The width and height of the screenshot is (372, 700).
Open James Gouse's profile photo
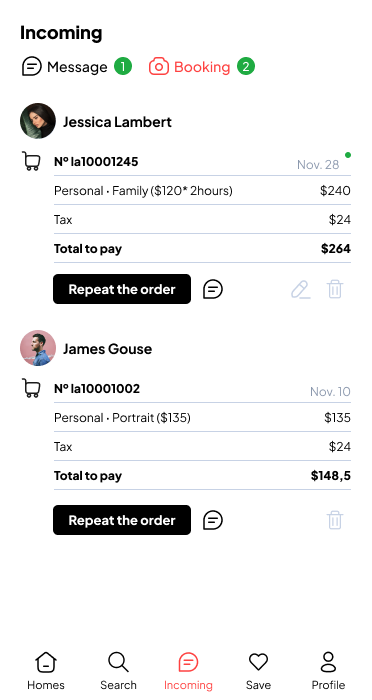click(x=38, y=348)
